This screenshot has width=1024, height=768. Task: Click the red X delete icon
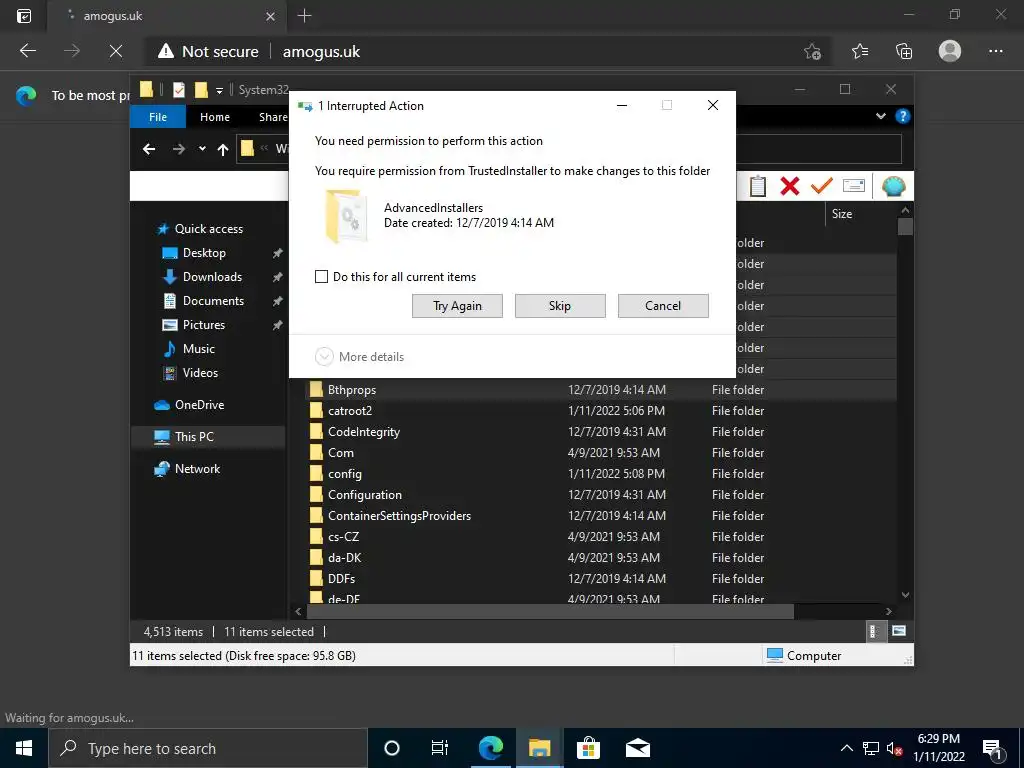pyautogui.click(x=790, y=186)
